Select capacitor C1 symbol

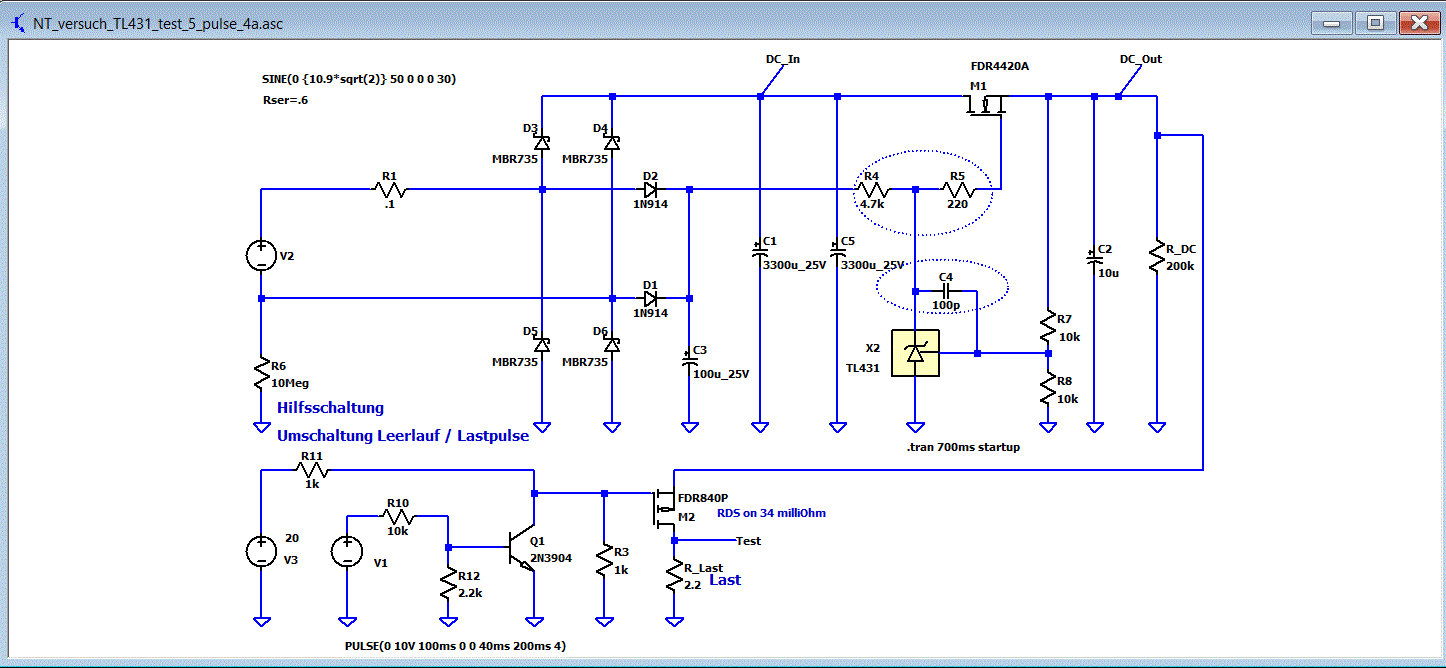pos(759,249)
